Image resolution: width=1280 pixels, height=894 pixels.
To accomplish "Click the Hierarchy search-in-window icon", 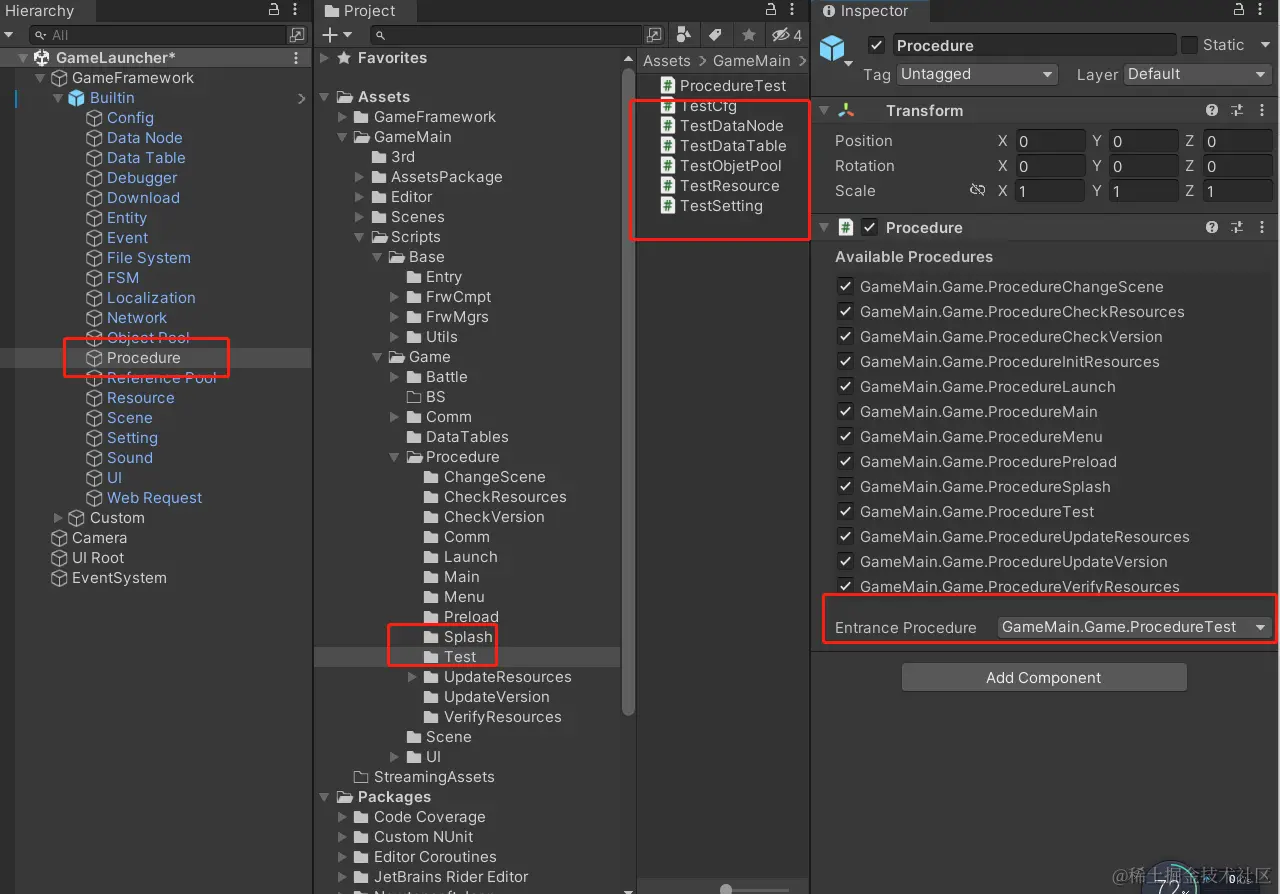I will click(296, 35).
